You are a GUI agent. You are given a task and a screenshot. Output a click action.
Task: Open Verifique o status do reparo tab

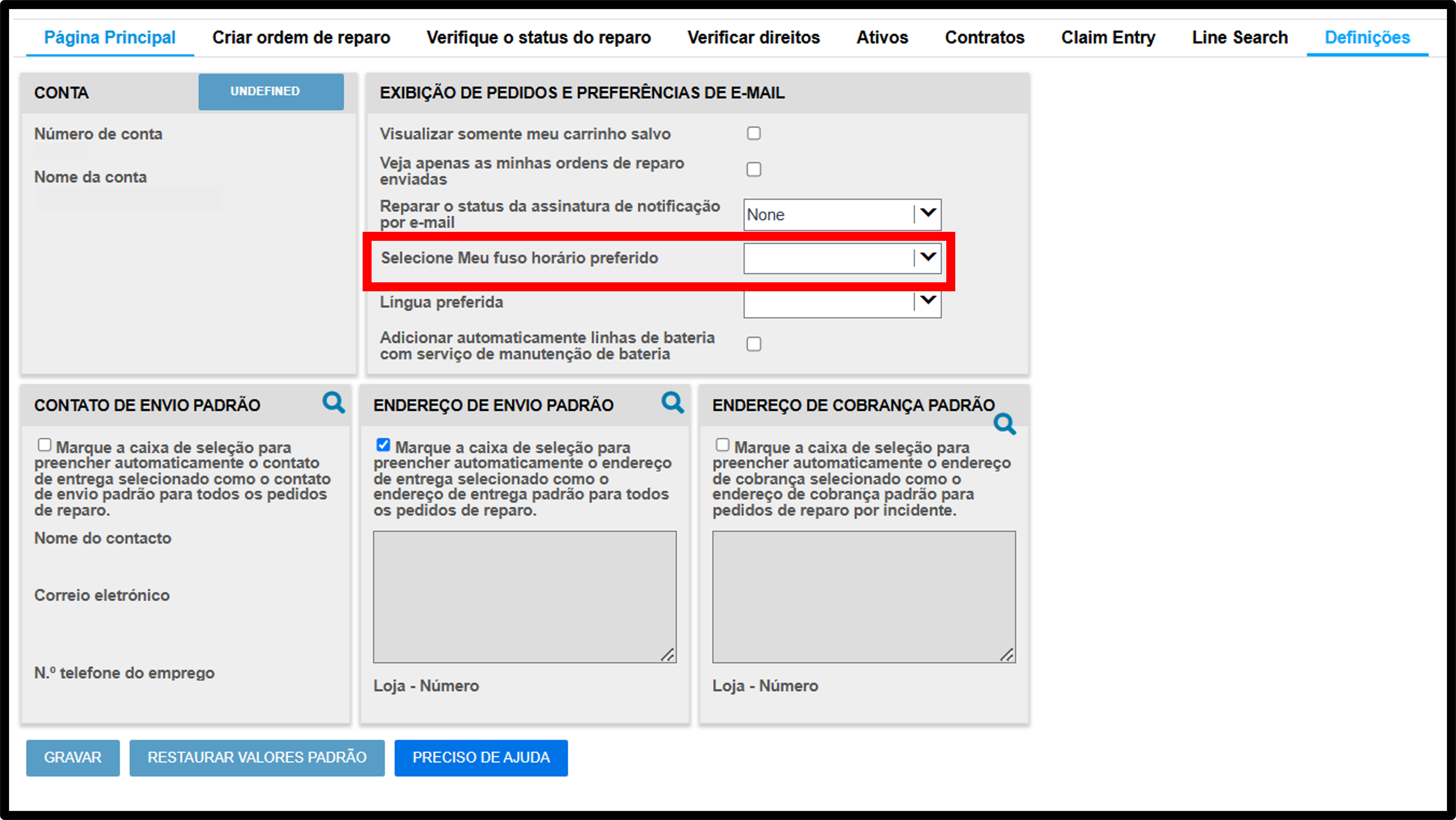(x=539, y=37)
